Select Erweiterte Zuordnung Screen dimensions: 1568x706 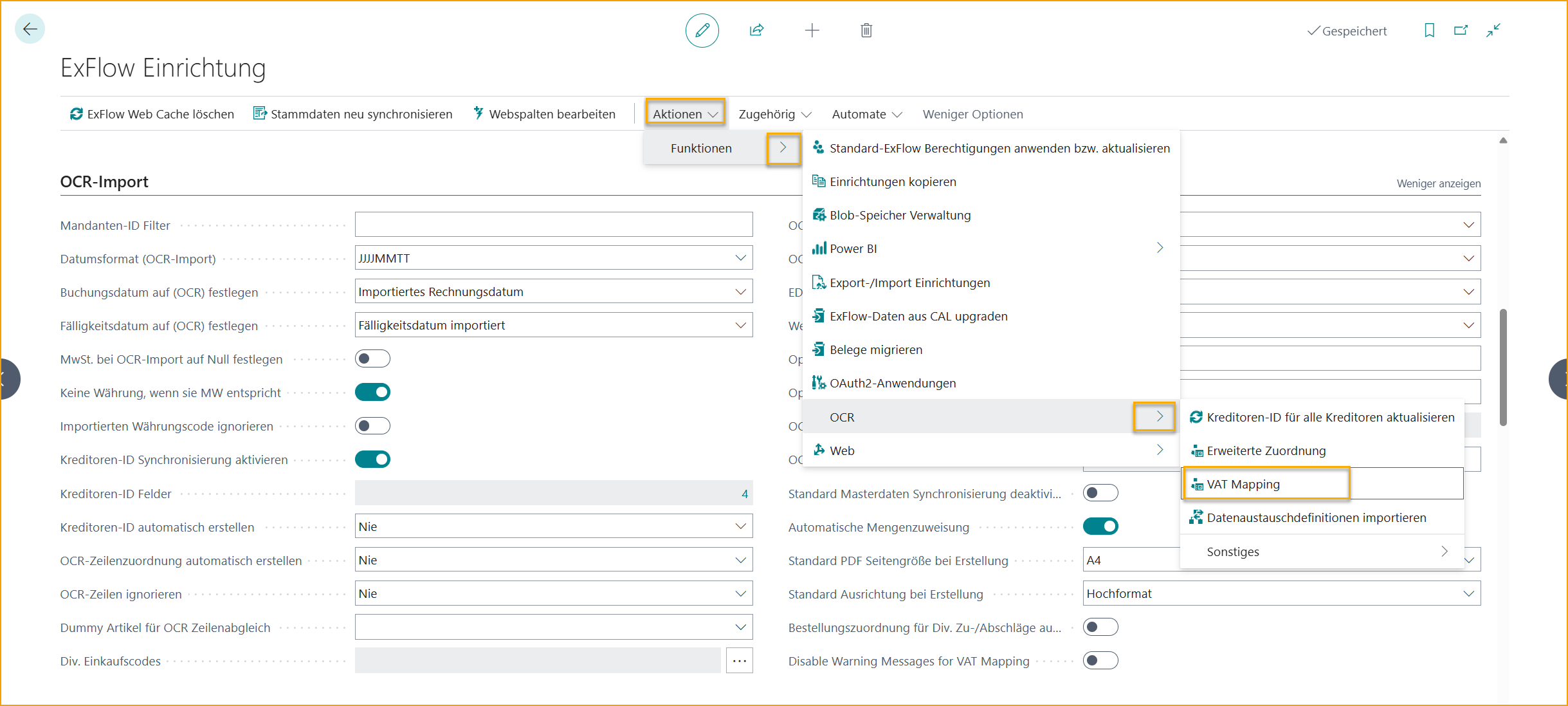(1322, 451)
